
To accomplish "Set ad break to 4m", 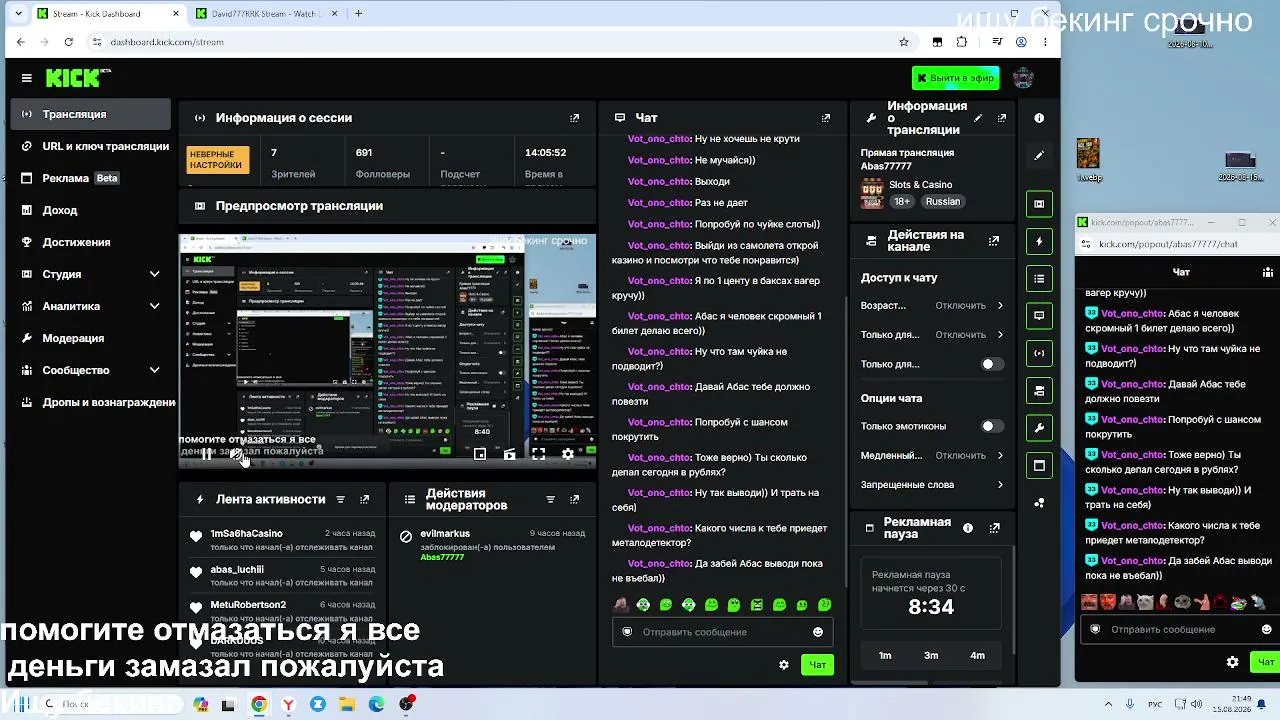I will pos(977,655).
